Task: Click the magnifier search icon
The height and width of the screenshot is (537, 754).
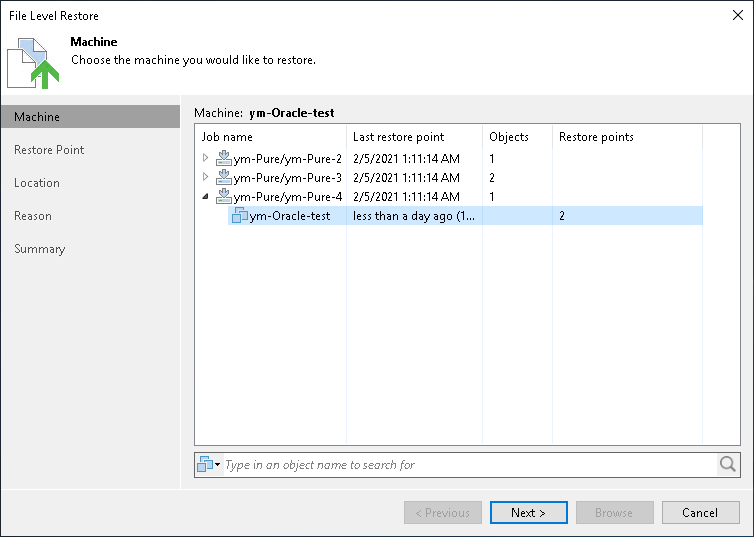Action: (x=728, y=464)
